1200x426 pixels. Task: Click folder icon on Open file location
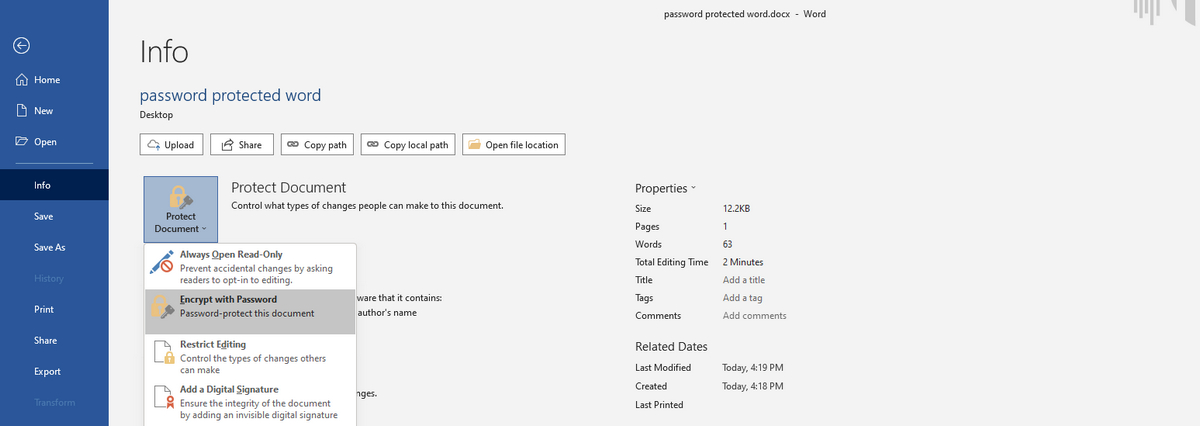pyautogui.click(x=475, y=145)
